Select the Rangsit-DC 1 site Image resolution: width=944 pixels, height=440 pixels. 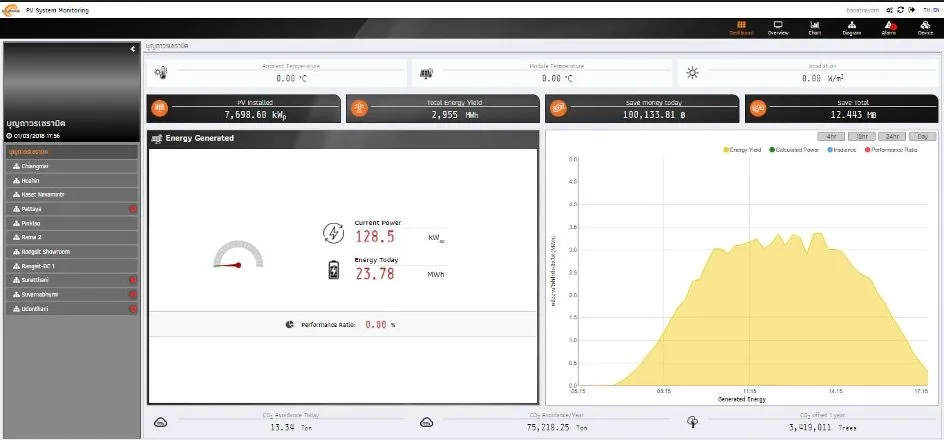tap(72, 266)
